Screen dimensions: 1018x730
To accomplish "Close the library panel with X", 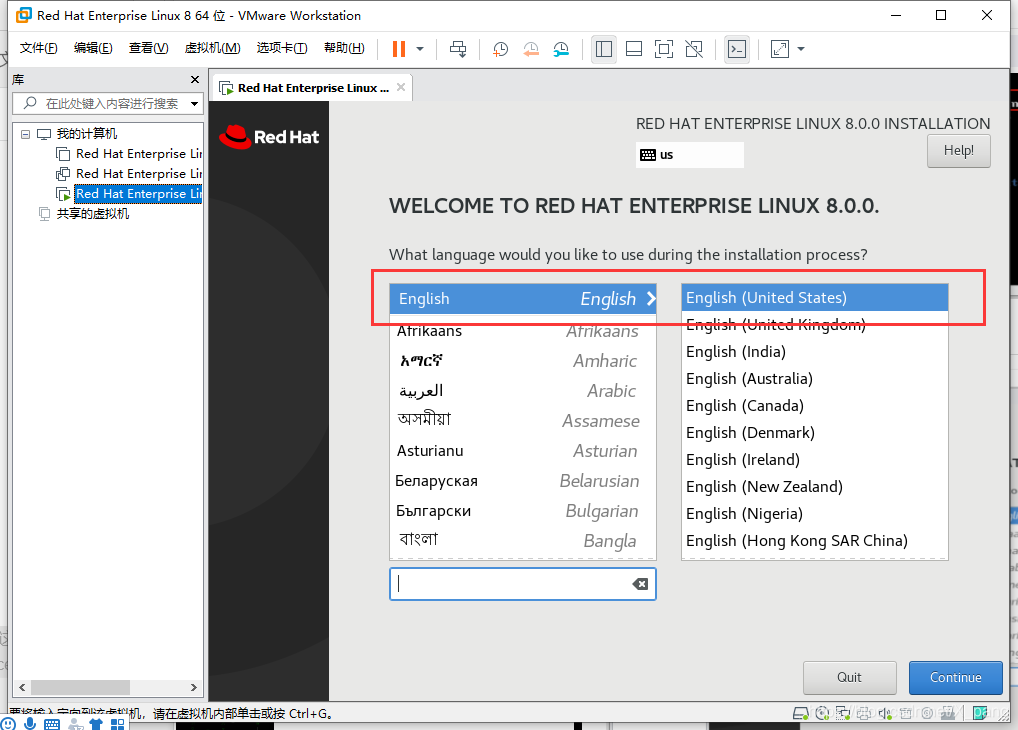I will pyautogui.click(x=195, y=79).
